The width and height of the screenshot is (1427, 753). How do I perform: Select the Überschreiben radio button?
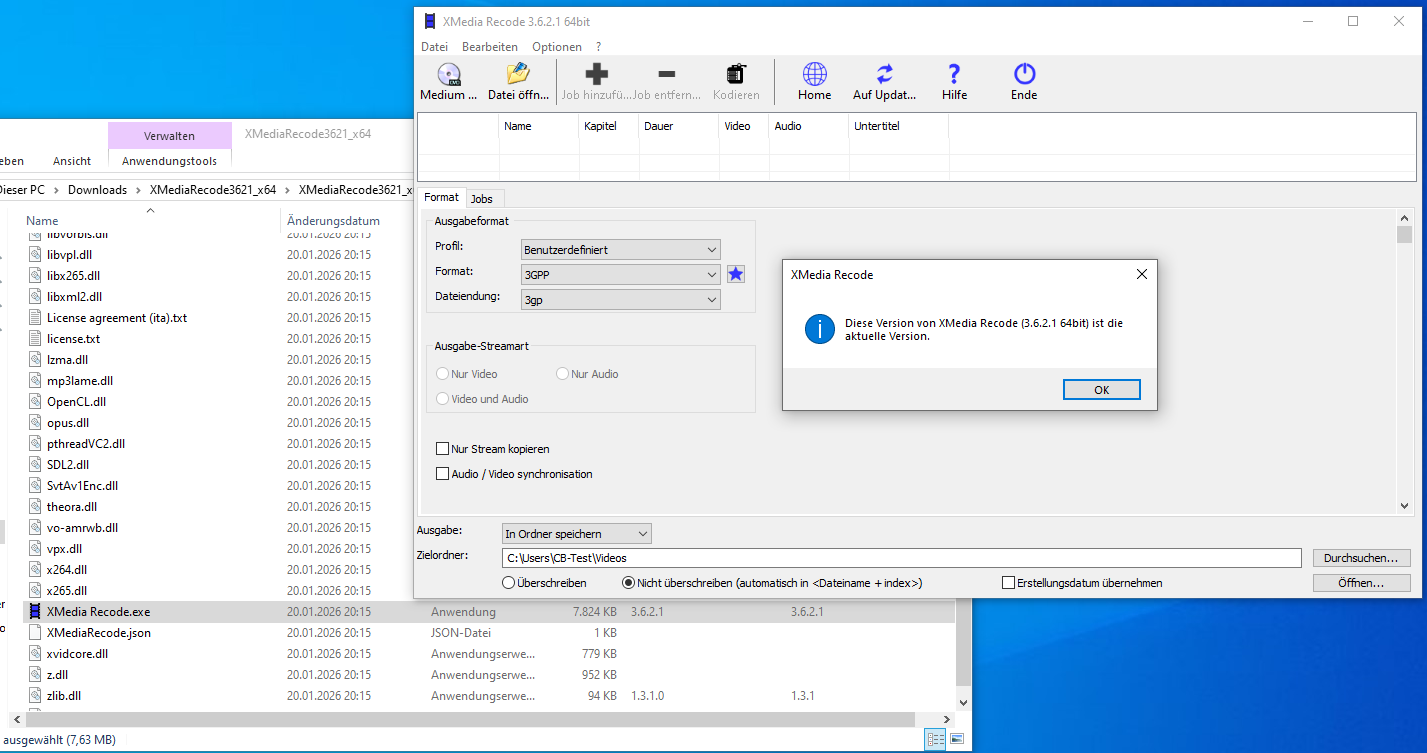click(x=509, y=582)
